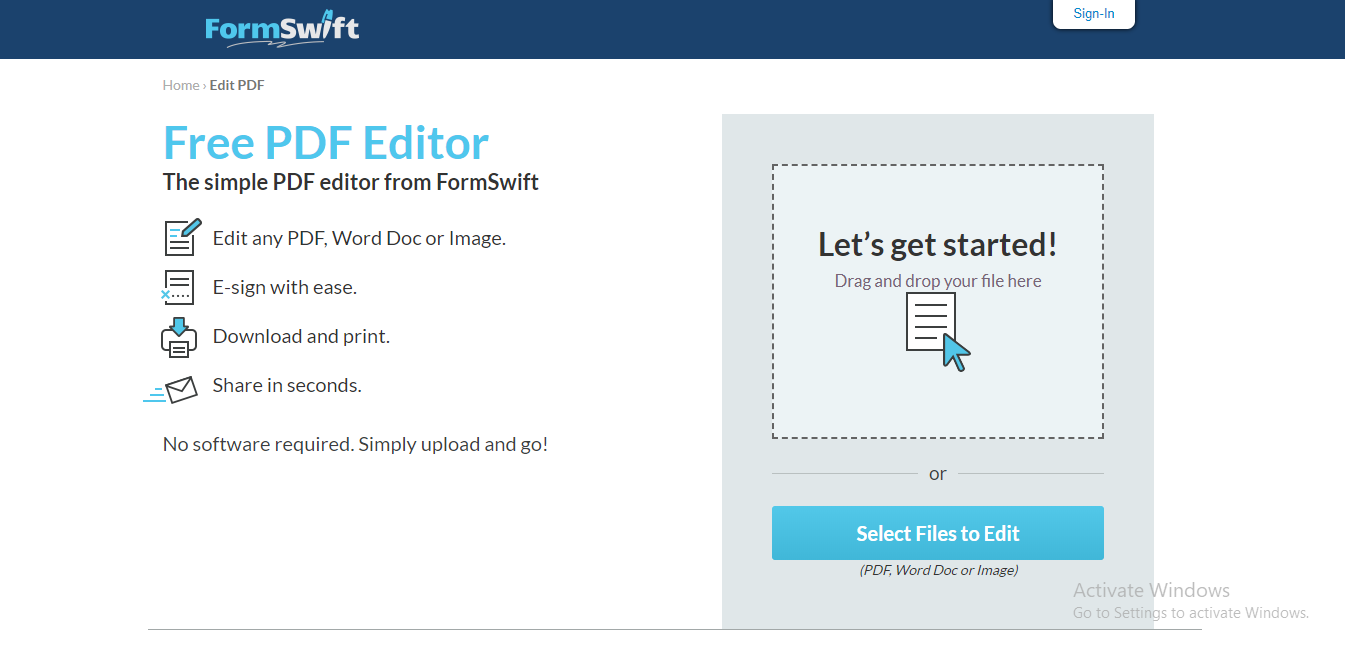Click the document with cursor icon
Screen dimensions: 1345x651
pos(938,333)
